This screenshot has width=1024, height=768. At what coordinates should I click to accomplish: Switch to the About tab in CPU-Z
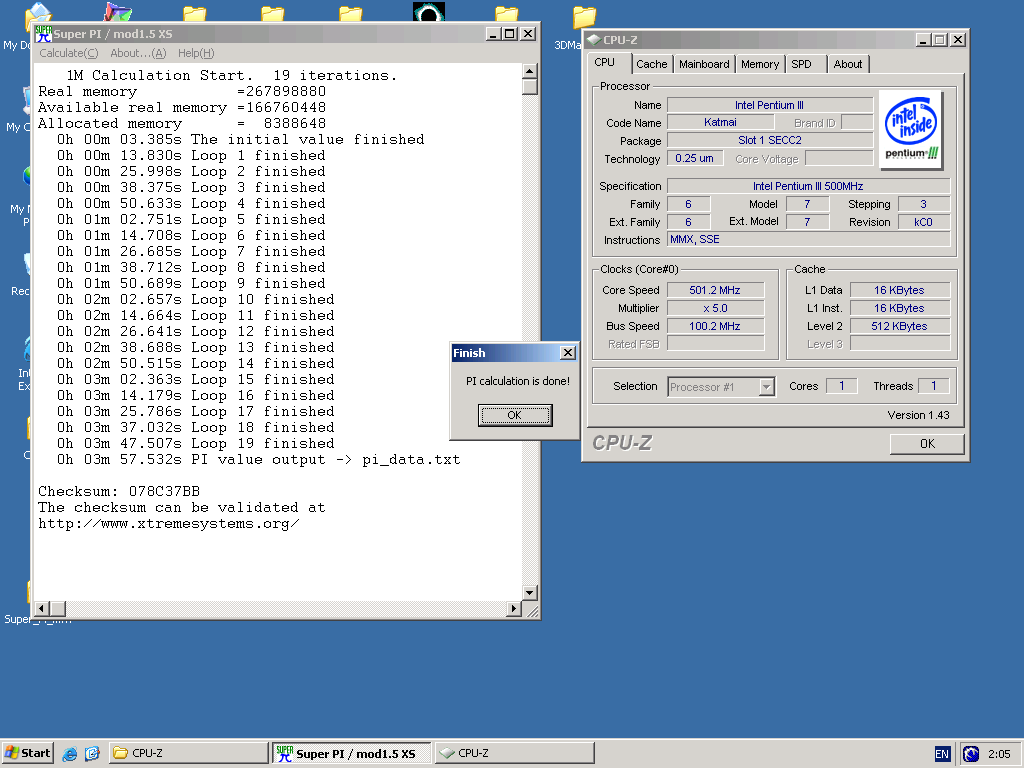pos(848,64)
